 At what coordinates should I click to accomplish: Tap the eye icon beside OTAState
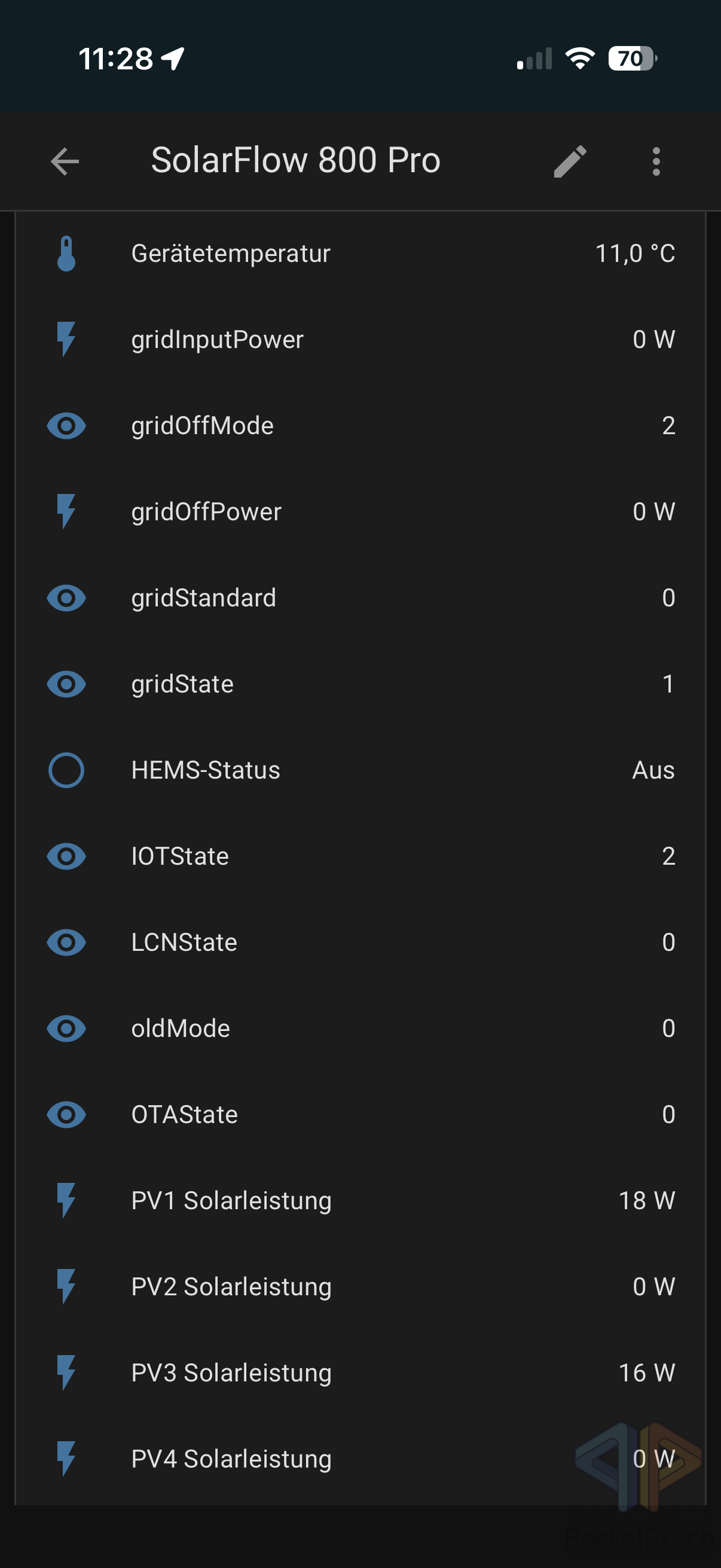[66, 1115]
